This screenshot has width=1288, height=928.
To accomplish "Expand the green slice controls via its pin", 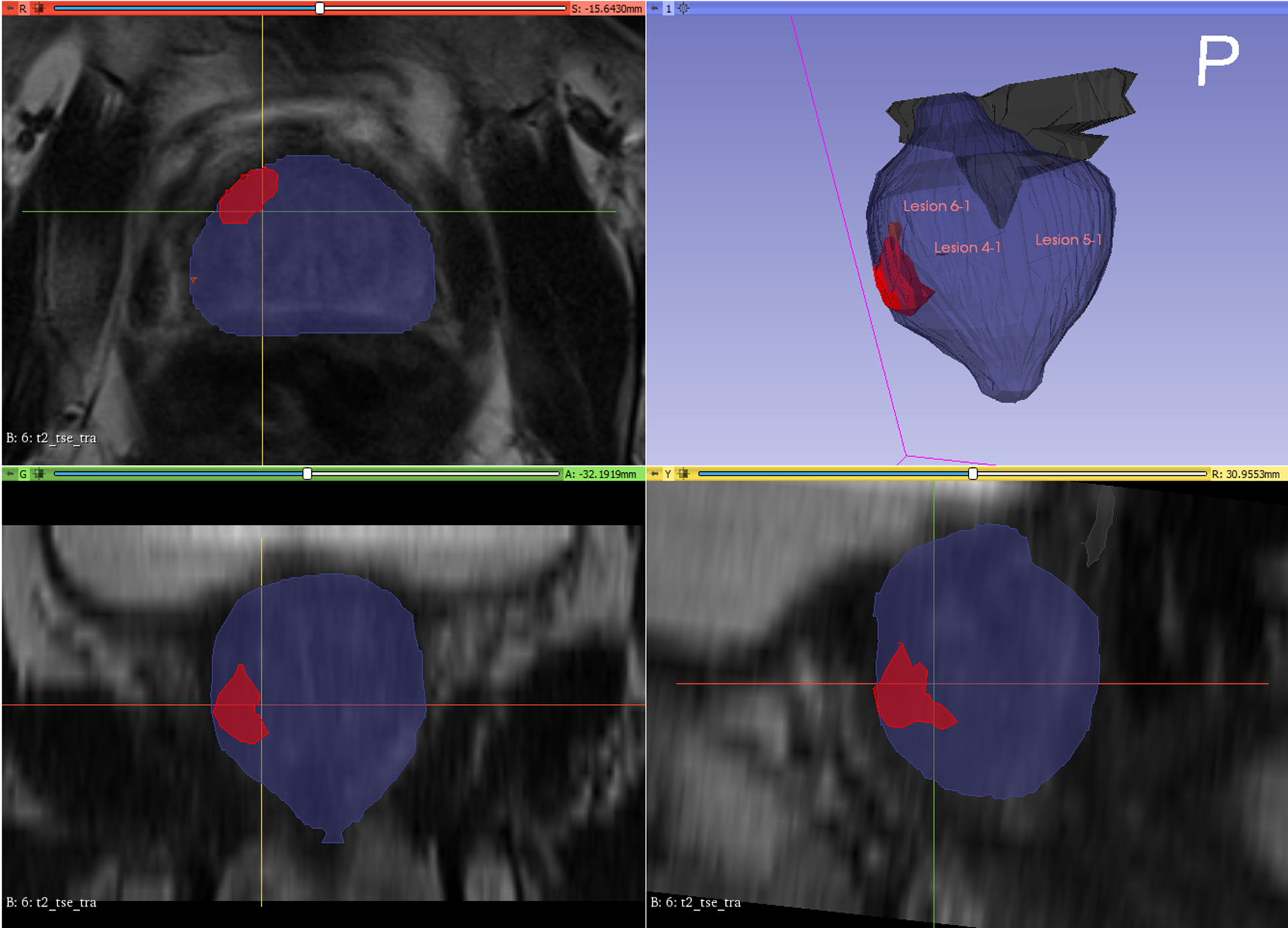I will click(x=11, y=475).
